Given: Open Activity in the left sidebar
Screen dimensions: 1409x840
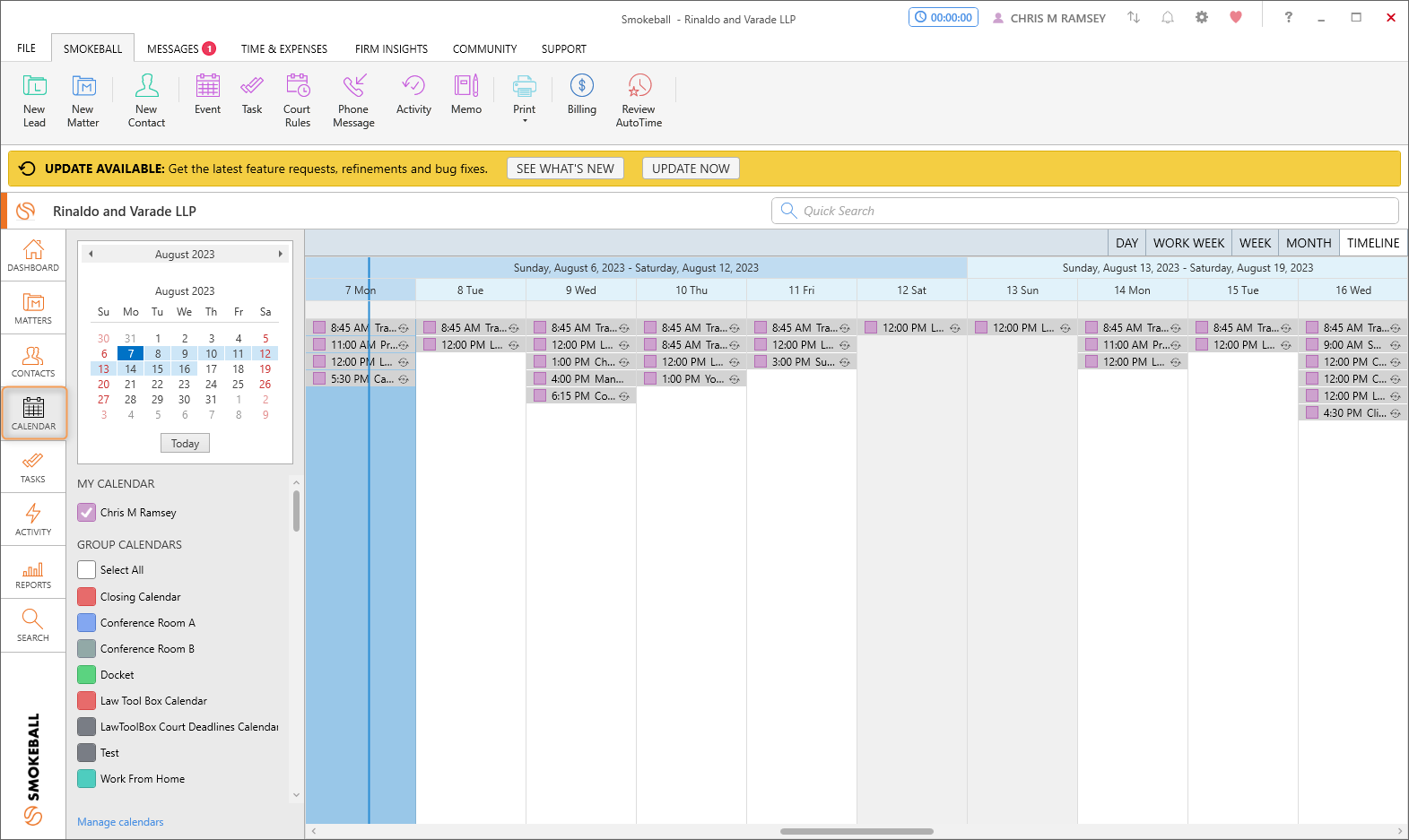Looking at the screenshot, I should pyautogui.click(x=33, y=520).
